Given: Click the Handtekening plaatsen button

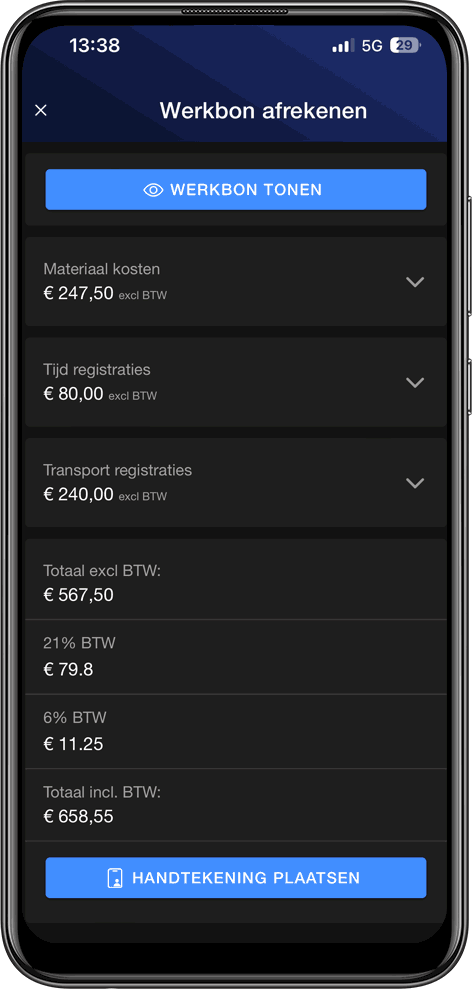Looking at the screenshot, I should pyautogui.click(x=236, y=877).
